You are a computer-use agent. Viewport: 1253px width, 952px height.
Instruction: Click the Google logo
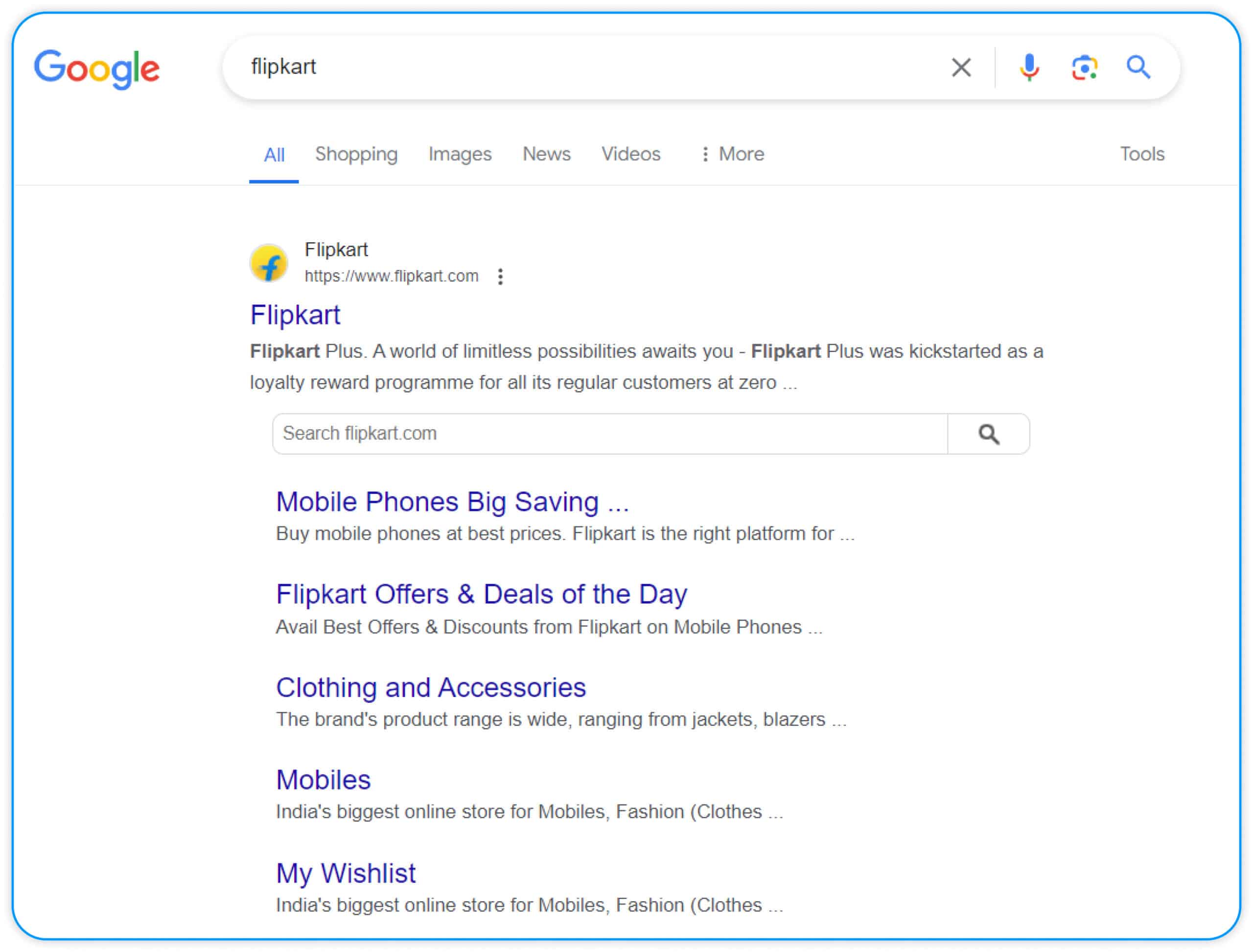(x=97, y=69)
